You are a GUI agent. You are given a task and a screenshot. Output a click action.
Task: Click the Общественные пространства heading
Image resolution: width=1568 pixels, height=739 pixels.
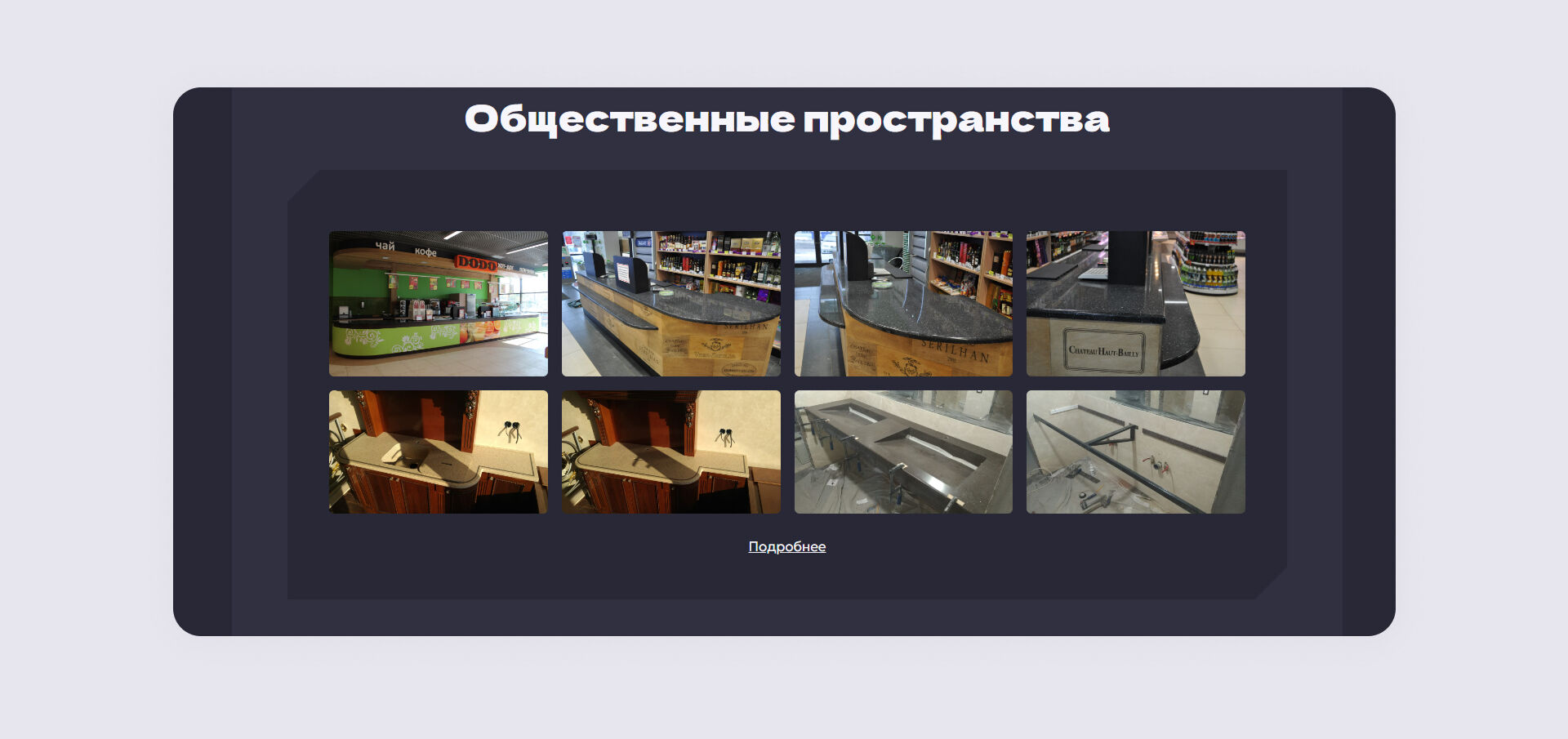click(x=786, y=119)
